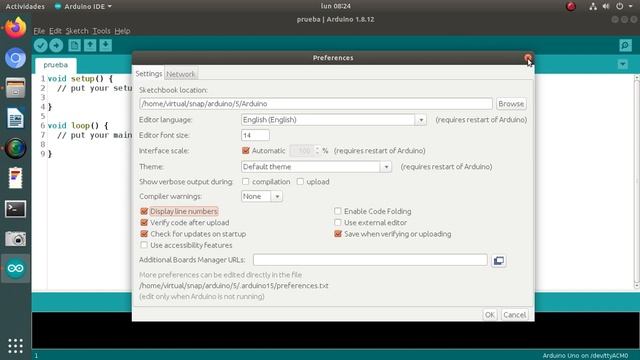Open the Terminal from the dock
The image size is (640, 360).
(16, 209)
